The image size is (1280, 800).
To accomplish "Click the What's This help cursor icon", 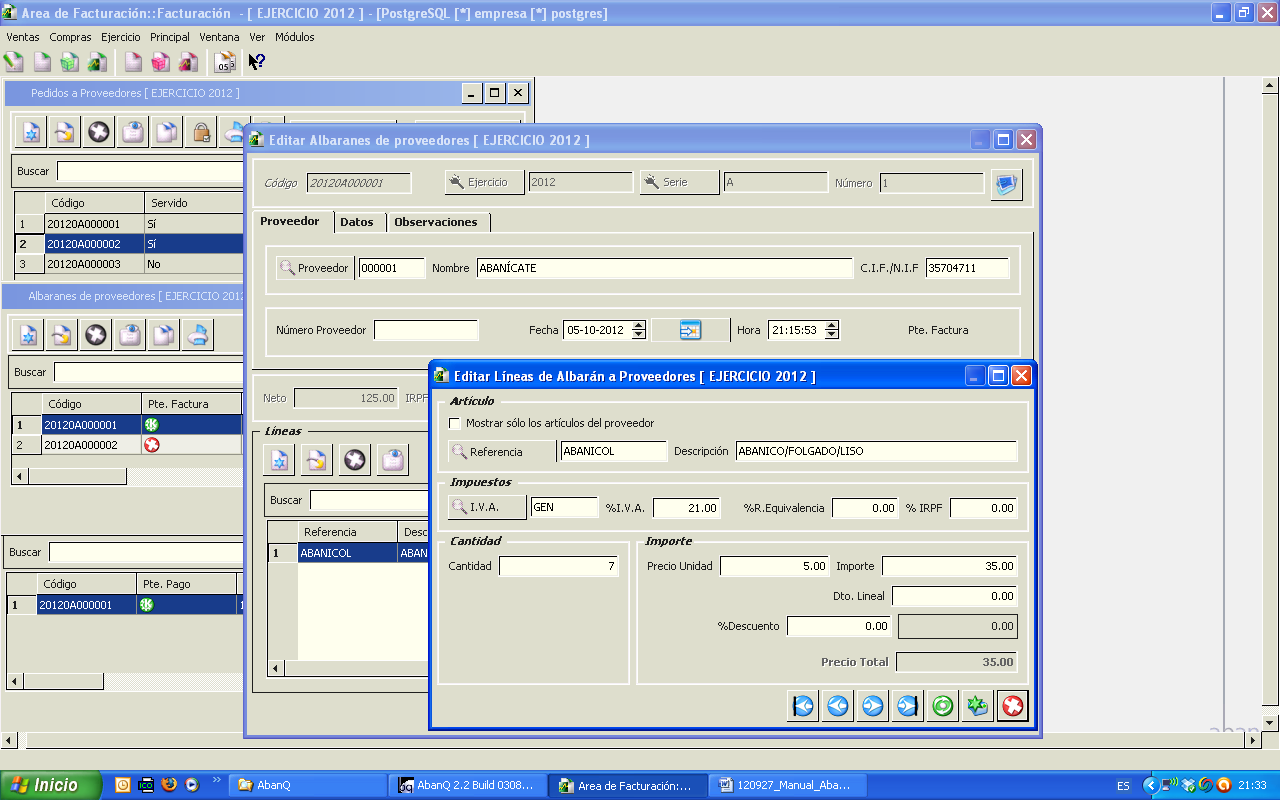I will pyautogui.click(x=257, y=62).
